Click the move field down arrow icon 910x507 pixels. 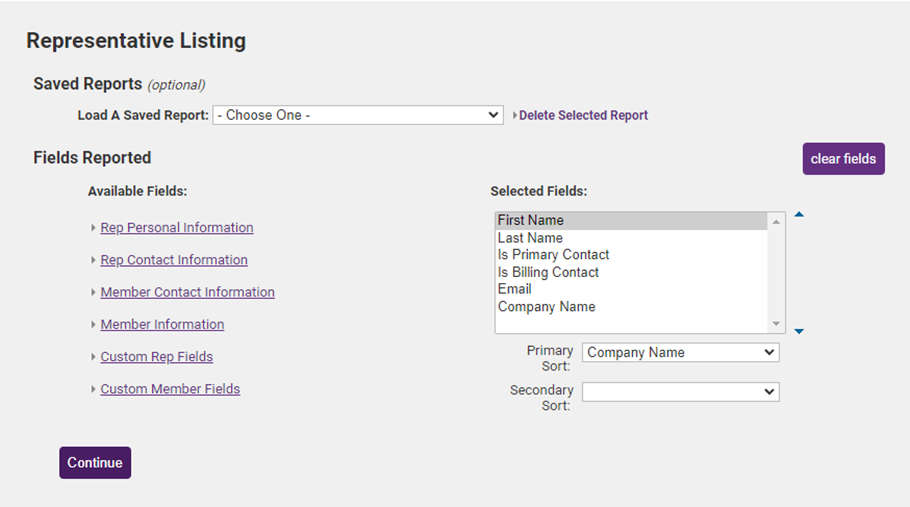pyautogui.click(x=799, y=331)
